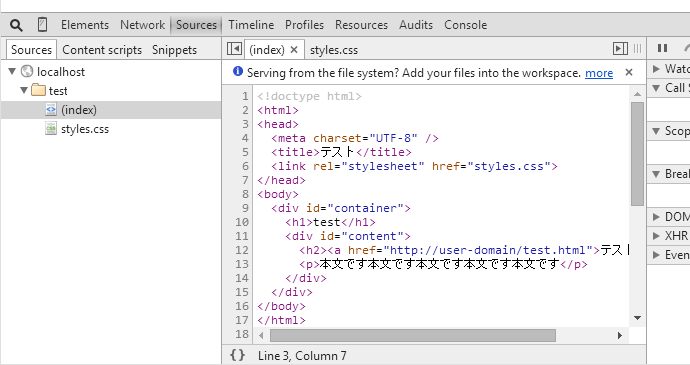Switch to the (index) editor tab
The width and height of the screenshot is (690, 365).
point(267,50)
